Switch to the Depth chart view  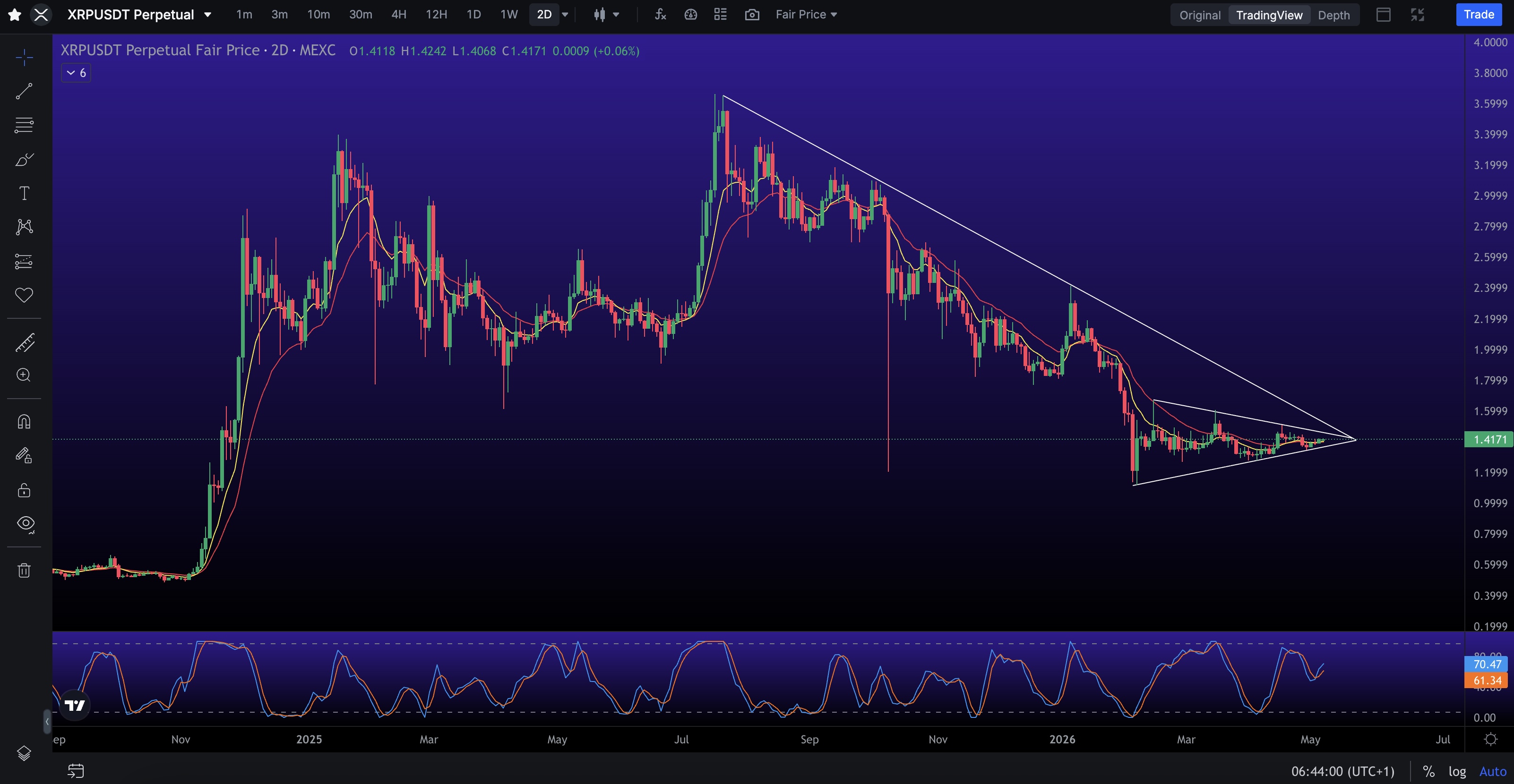(x=1333, y=15)
